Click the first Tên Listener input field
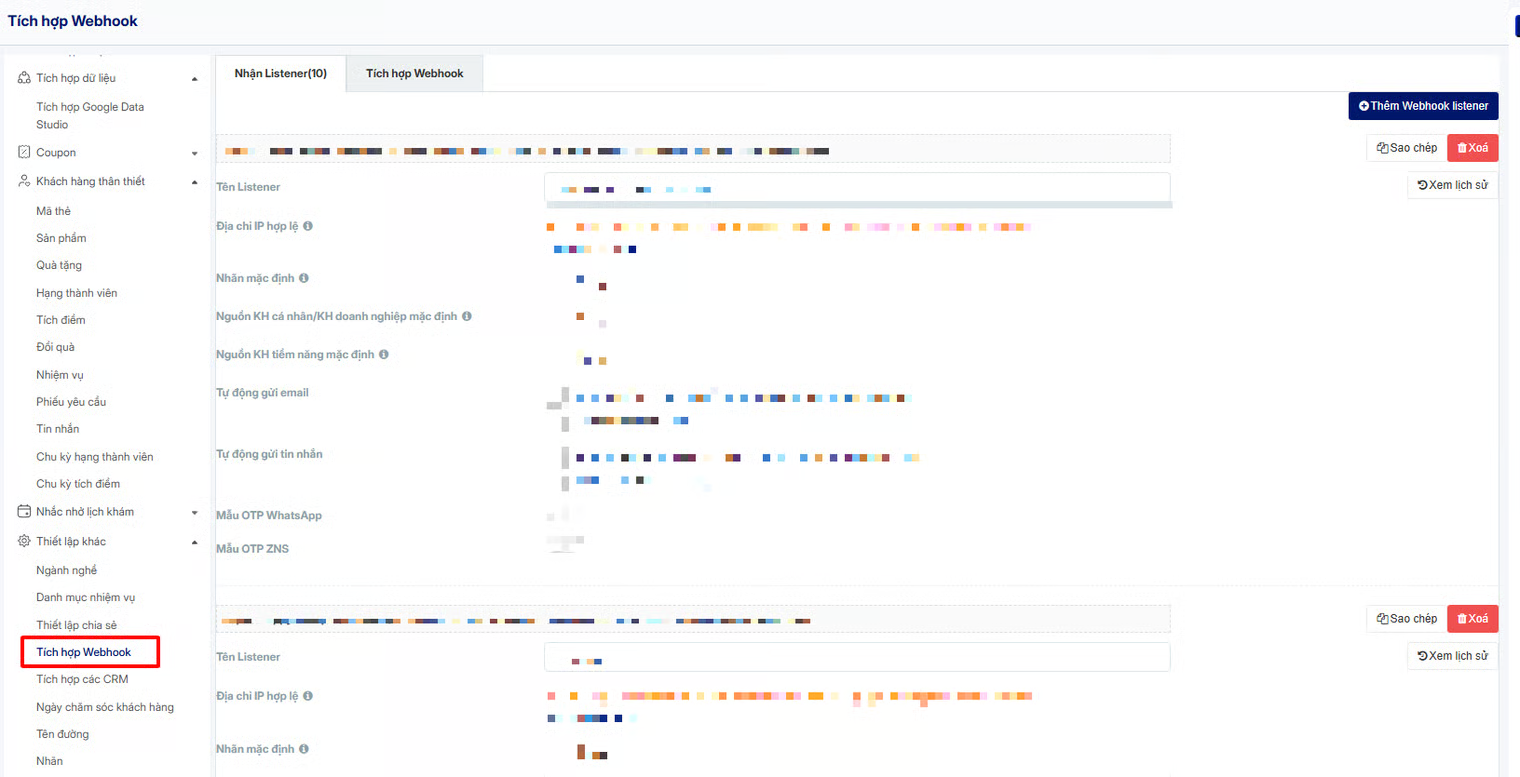 857,187
